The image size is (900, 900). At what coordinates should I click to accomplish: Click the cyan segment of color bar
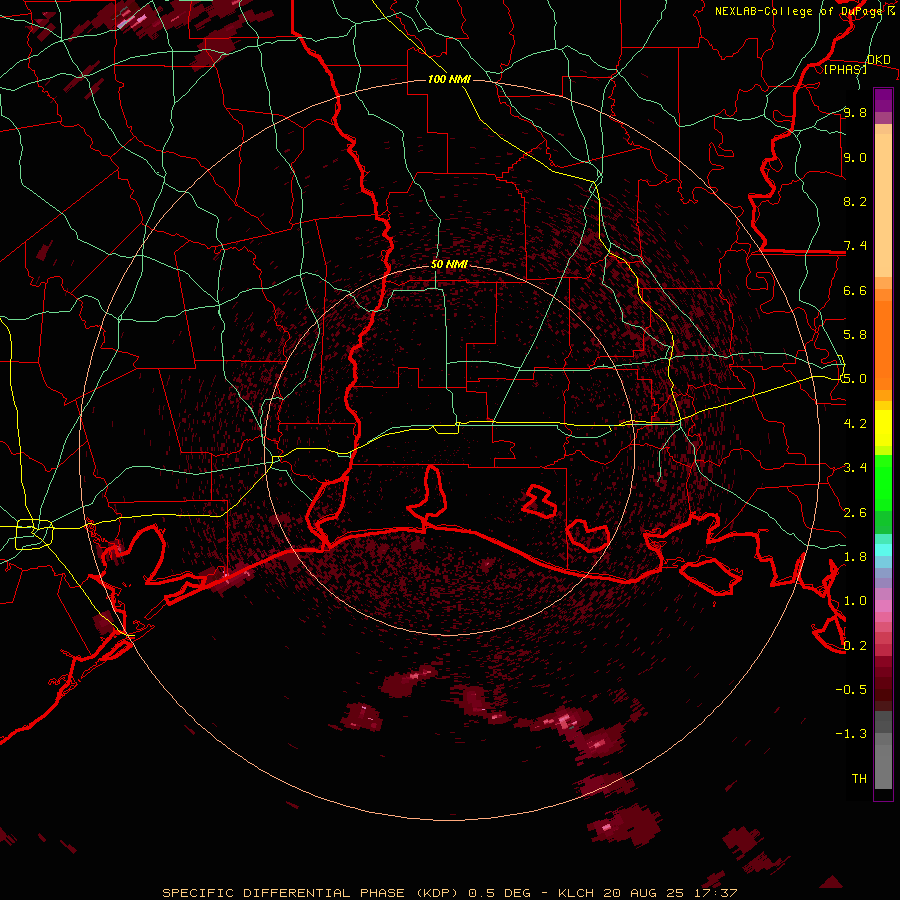tap(883, 549)
